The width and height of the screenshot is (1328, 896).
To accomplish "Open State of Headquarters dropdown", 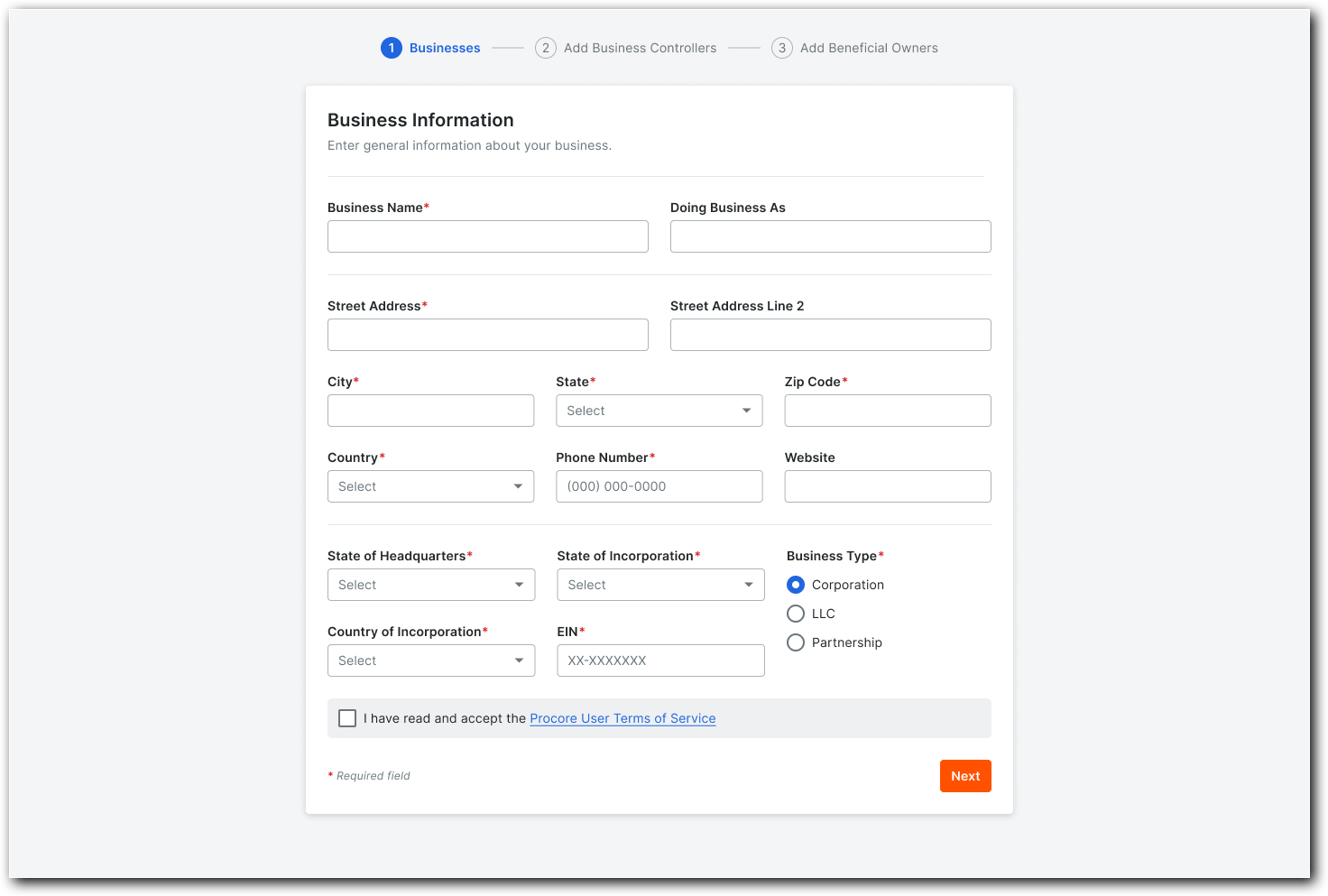I will (x=431, y=585).
